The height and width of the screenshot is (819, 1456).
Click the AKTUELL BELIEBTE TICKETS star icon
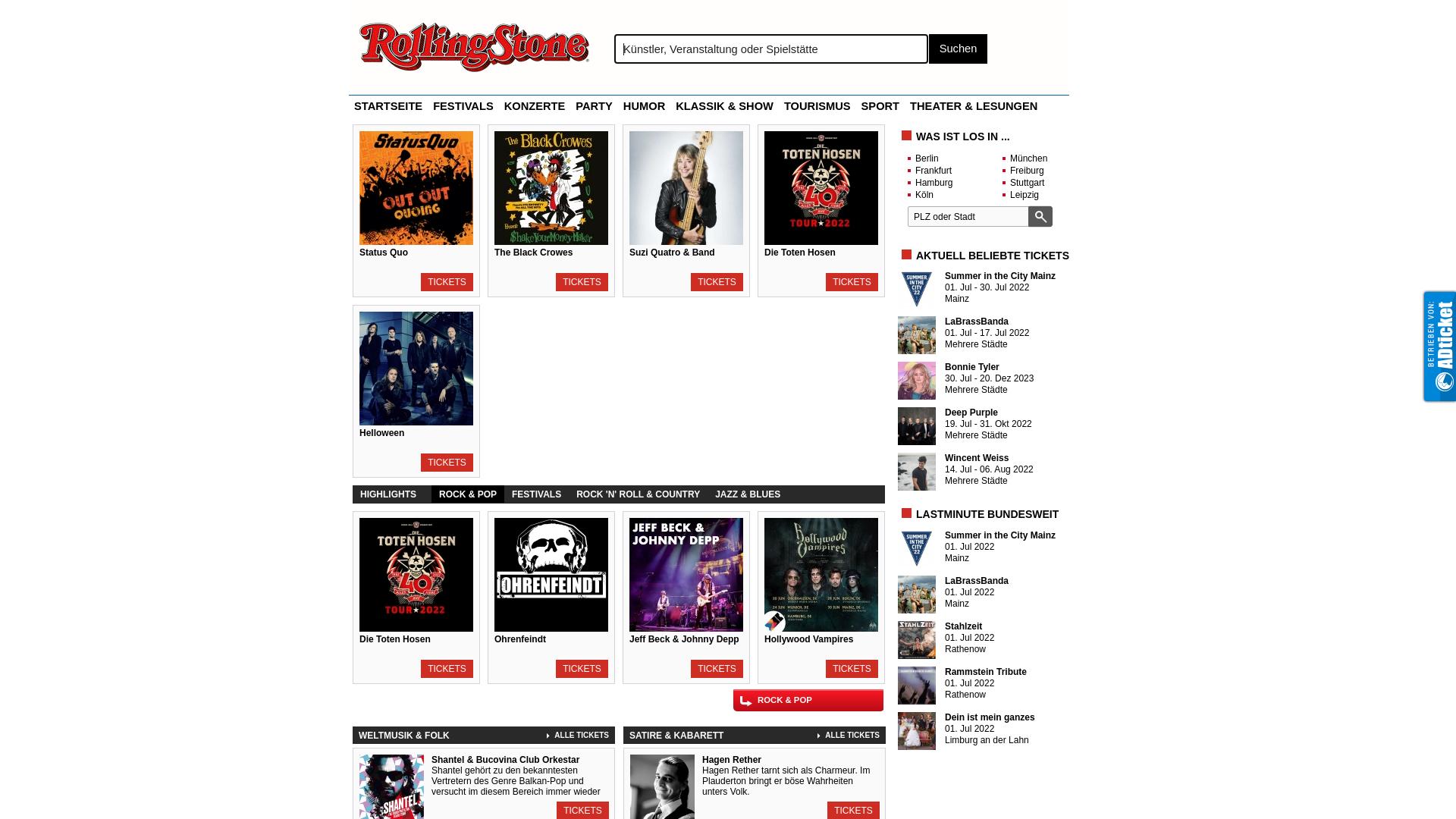[906, 254]
